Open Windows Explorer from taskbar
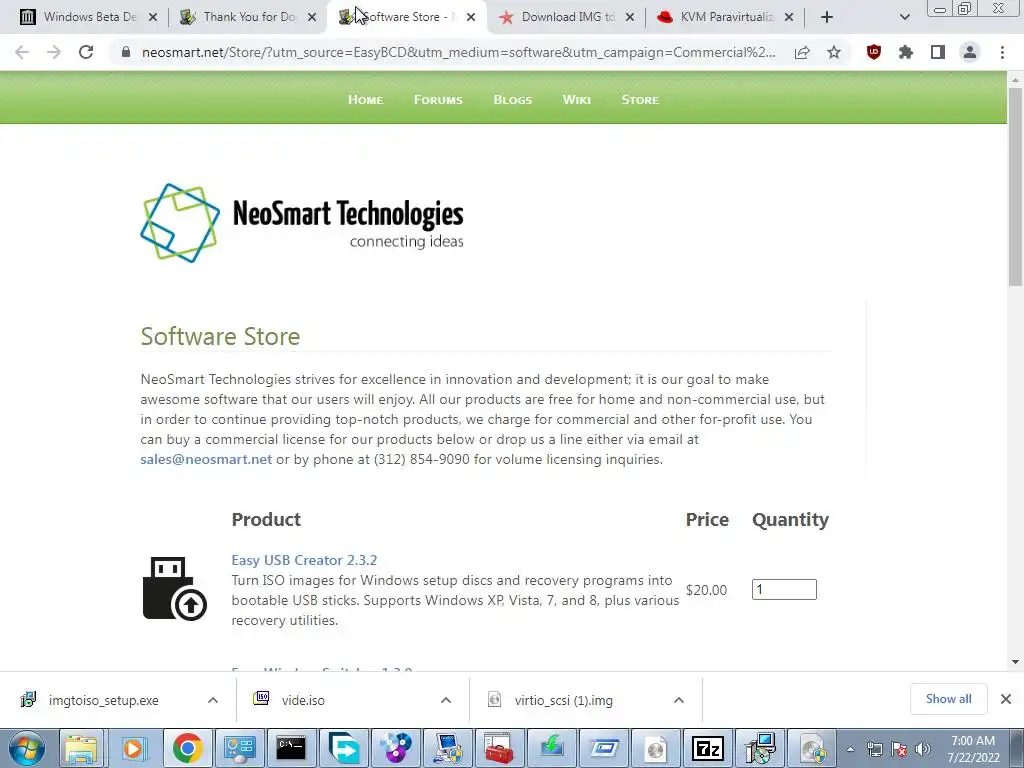 point(81,748)
